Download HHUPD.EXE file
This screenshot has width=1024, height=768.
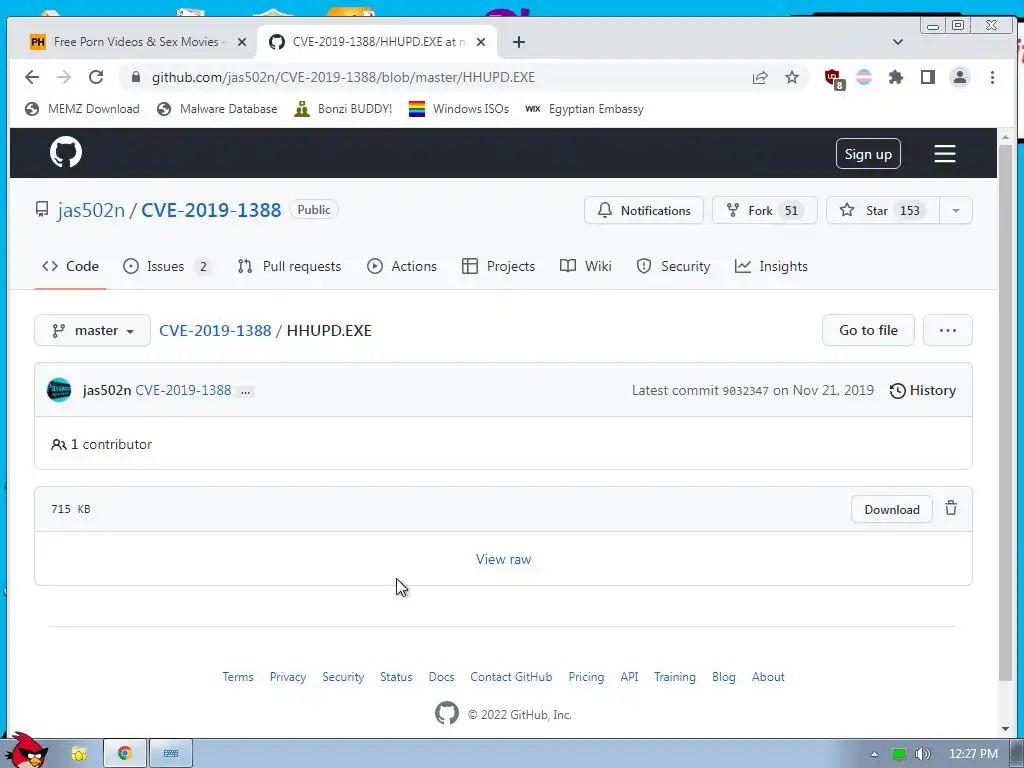coord(891,509)
